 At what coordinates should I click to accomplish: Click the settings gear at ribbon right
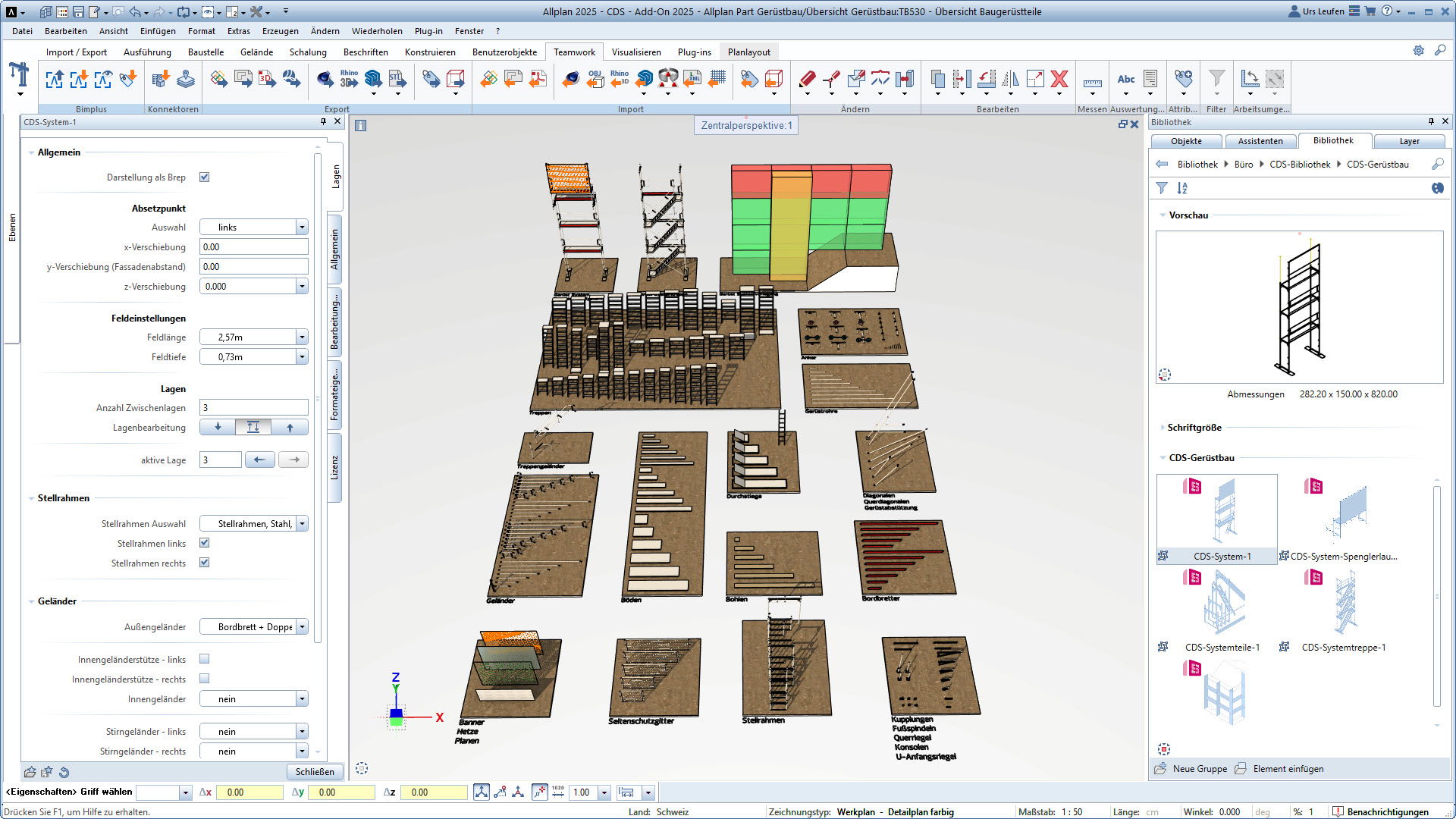[x=1418, y=50]
